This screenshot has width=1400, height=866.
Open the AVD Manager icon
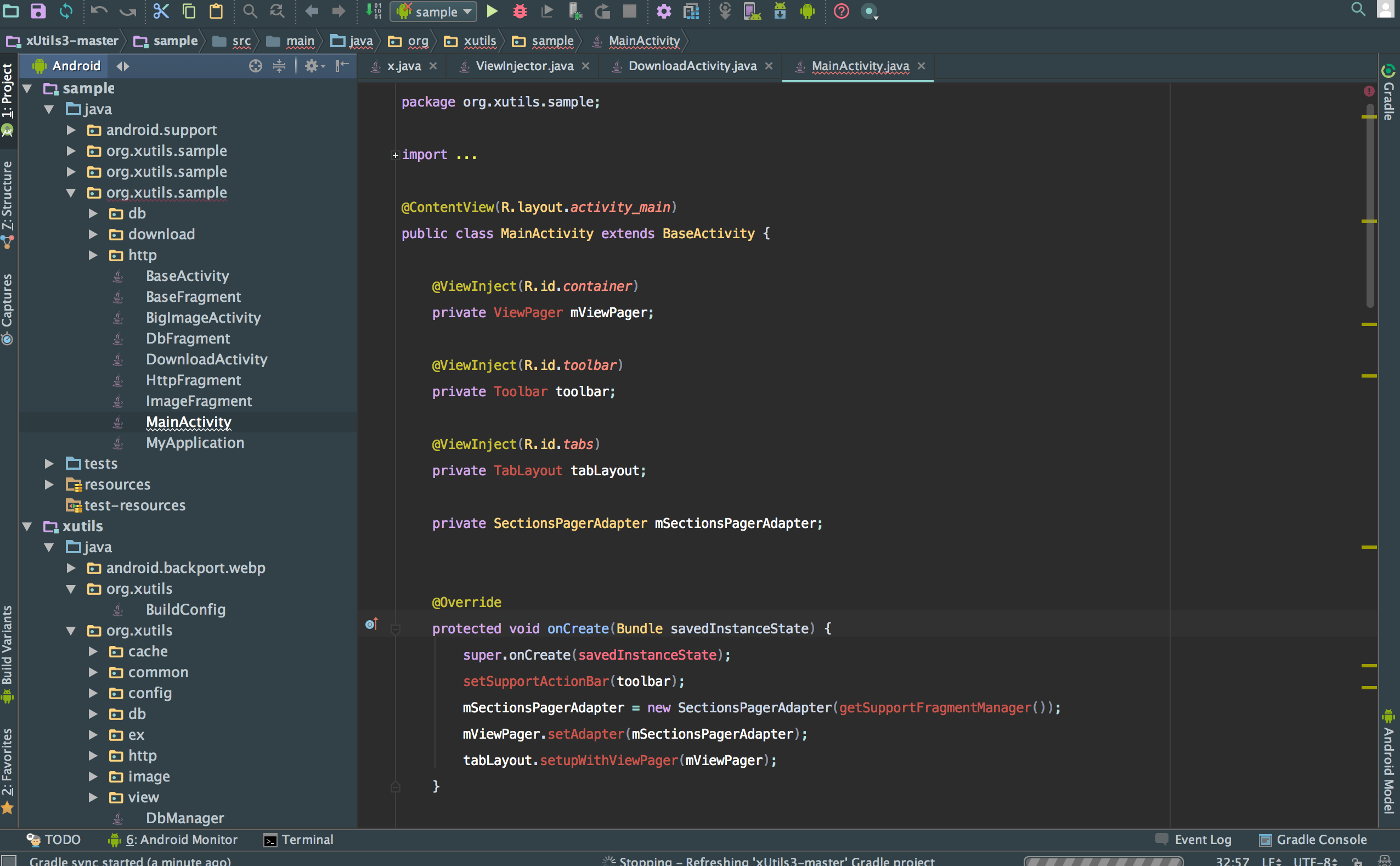click(752, 11)
